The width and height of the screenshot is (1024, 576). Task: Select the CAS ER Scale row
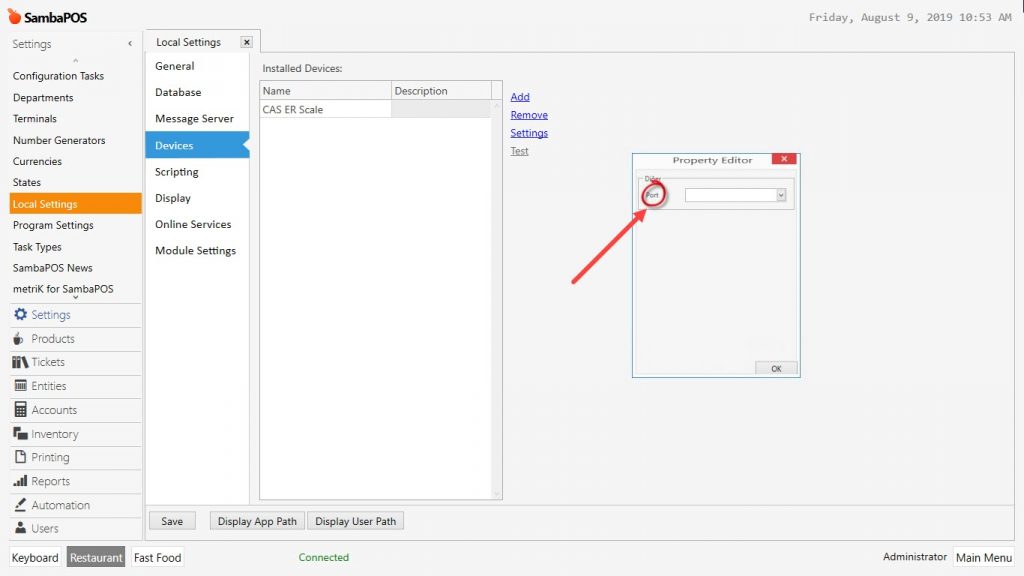[375, 109]
